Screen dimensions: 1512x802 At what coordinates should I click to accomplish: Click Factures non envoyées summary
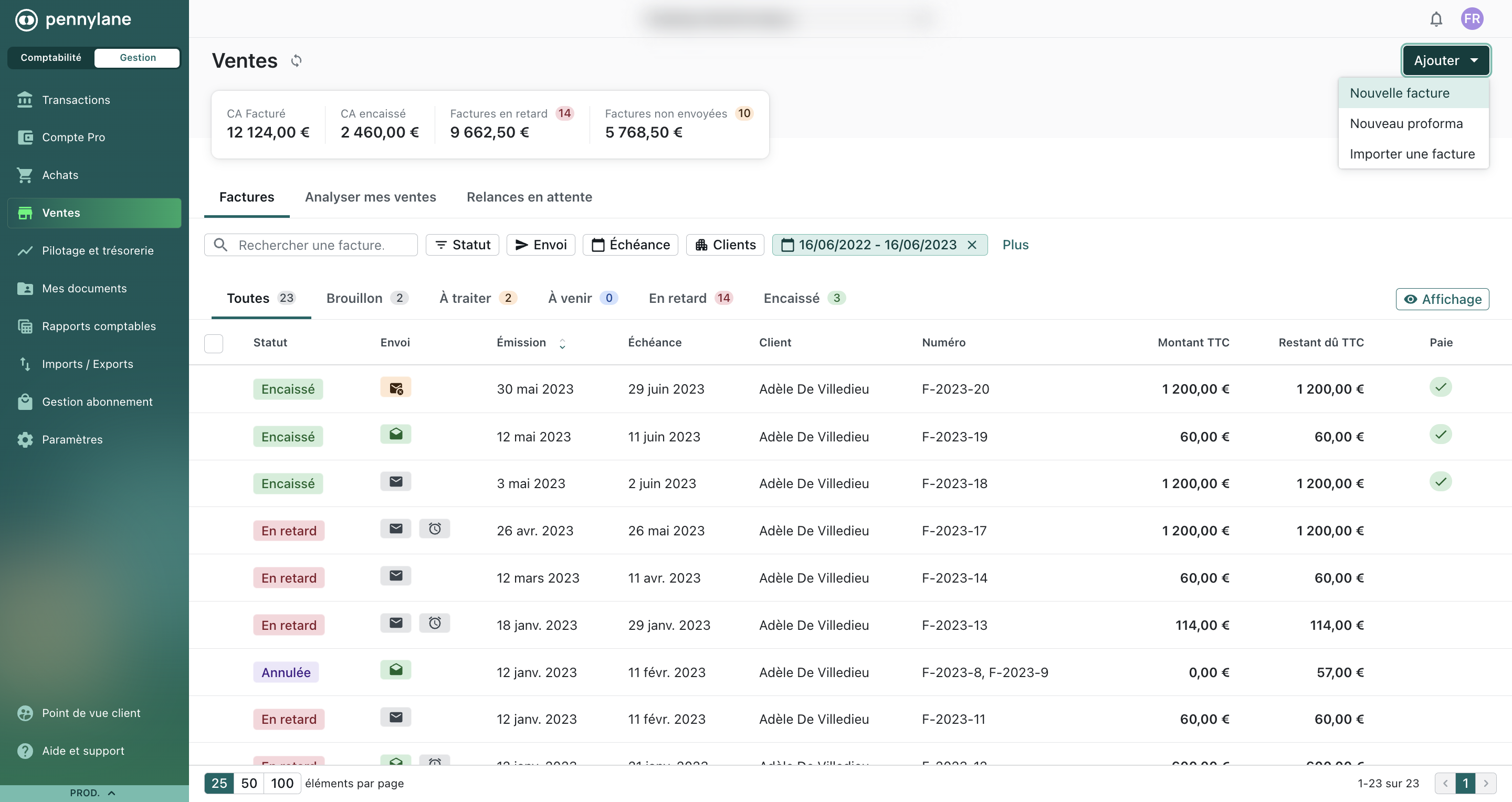coord(679,124)
